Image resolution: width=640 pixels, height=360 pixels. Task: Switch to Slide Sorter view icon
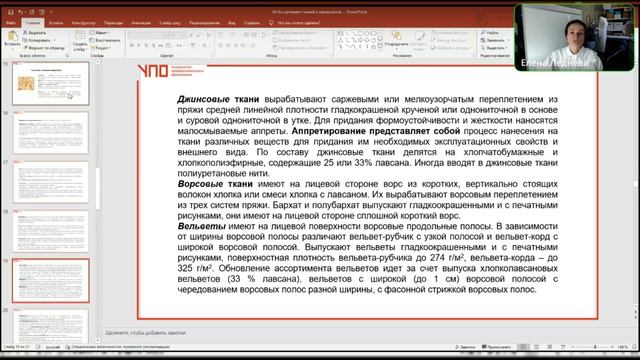point(537,347)
